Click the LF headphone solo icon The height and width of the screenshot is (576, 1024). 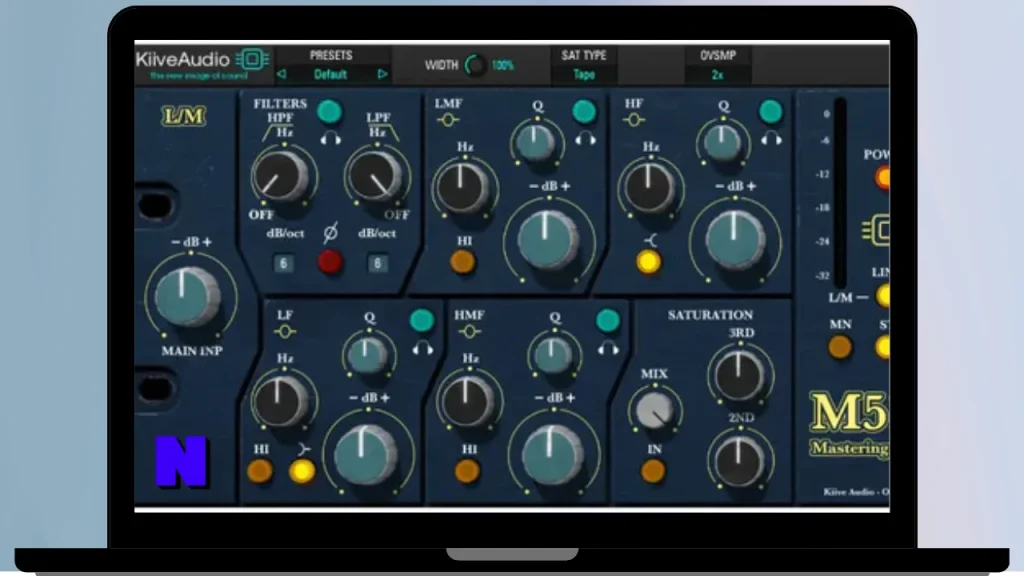pos(423,349)
